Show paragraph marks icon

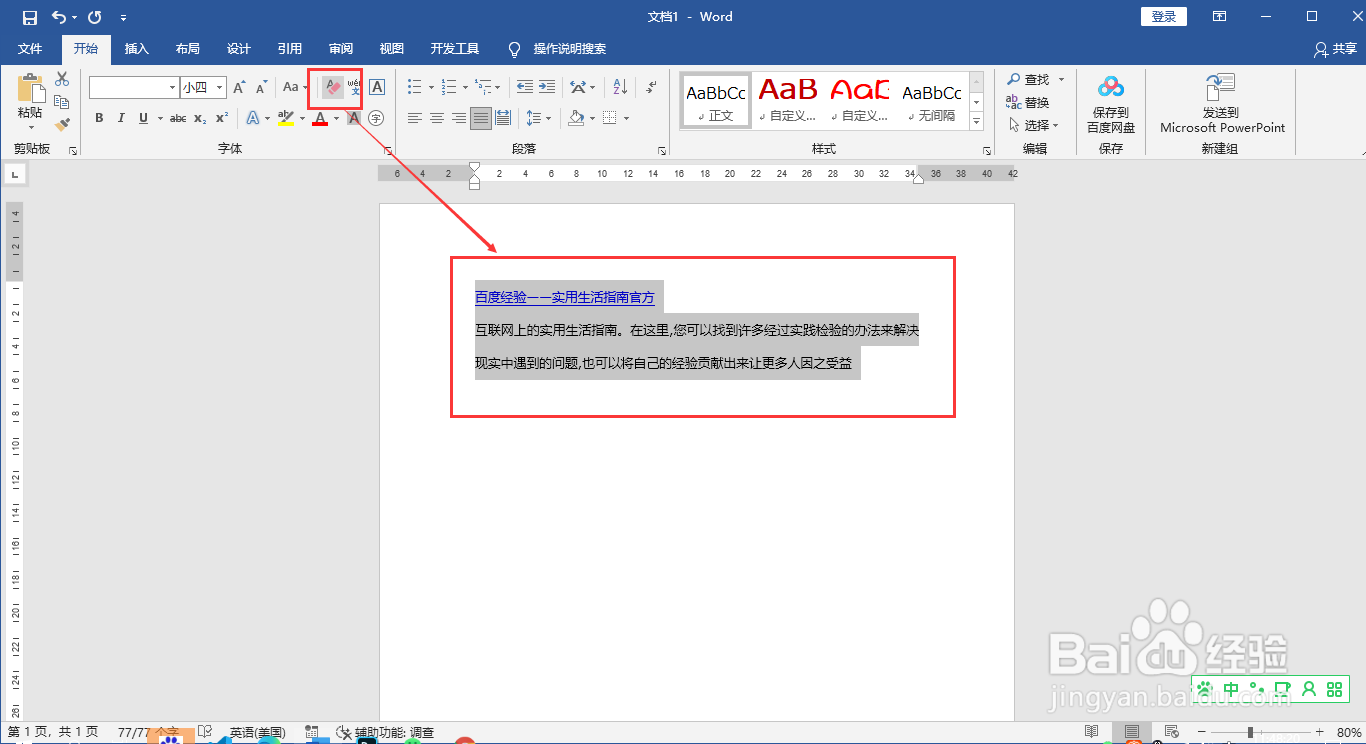(x=651, y=88)
